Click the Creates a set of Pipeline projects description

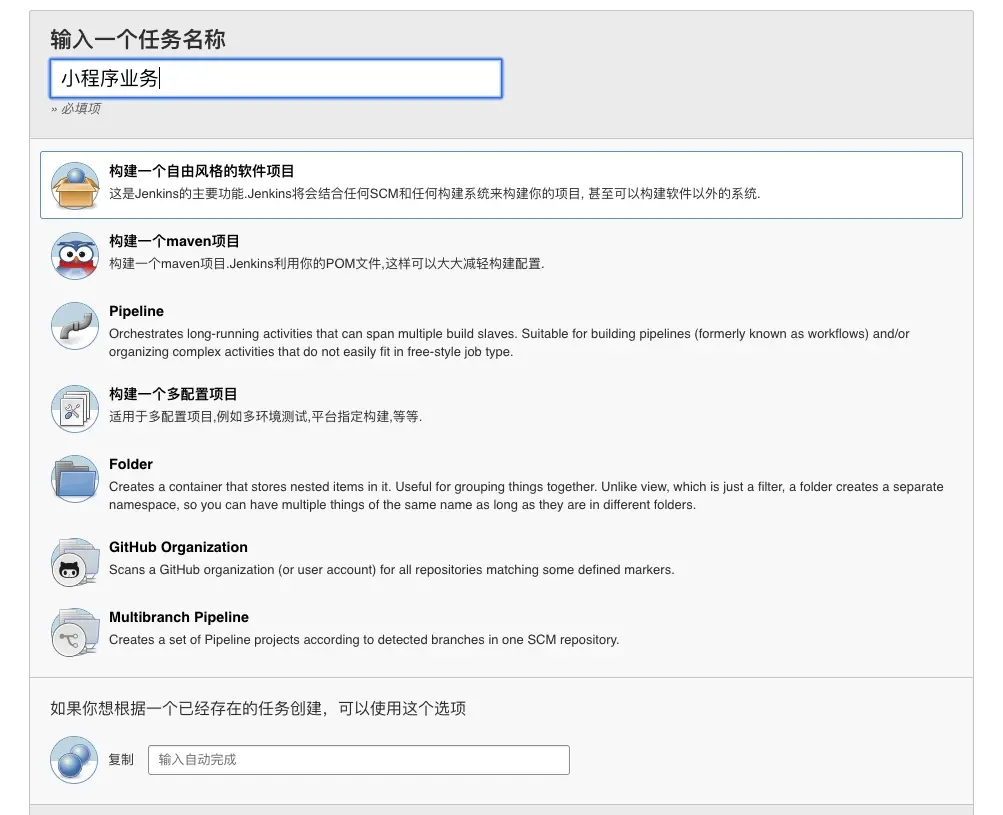coord(364,640)
